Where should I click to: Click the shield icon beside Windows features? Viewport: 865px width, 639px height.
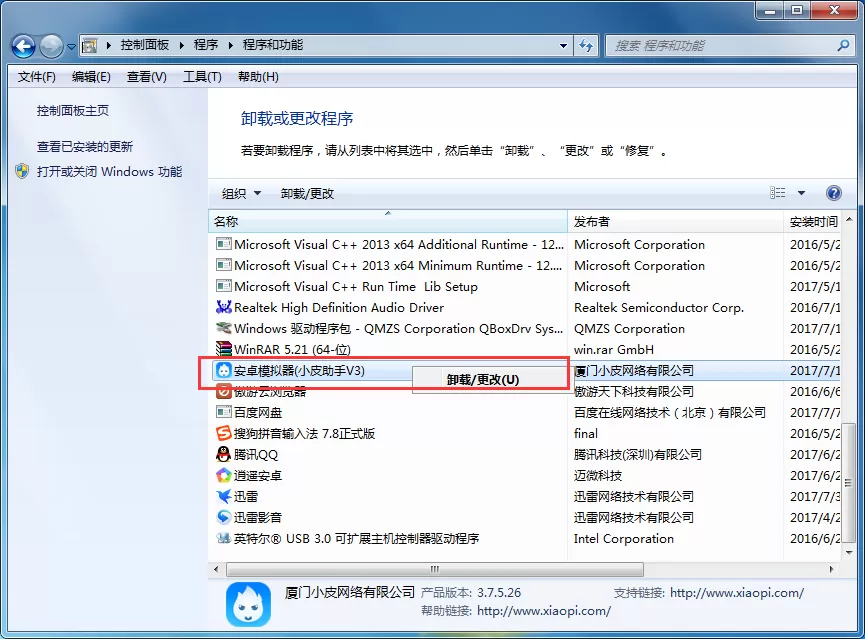22,171
